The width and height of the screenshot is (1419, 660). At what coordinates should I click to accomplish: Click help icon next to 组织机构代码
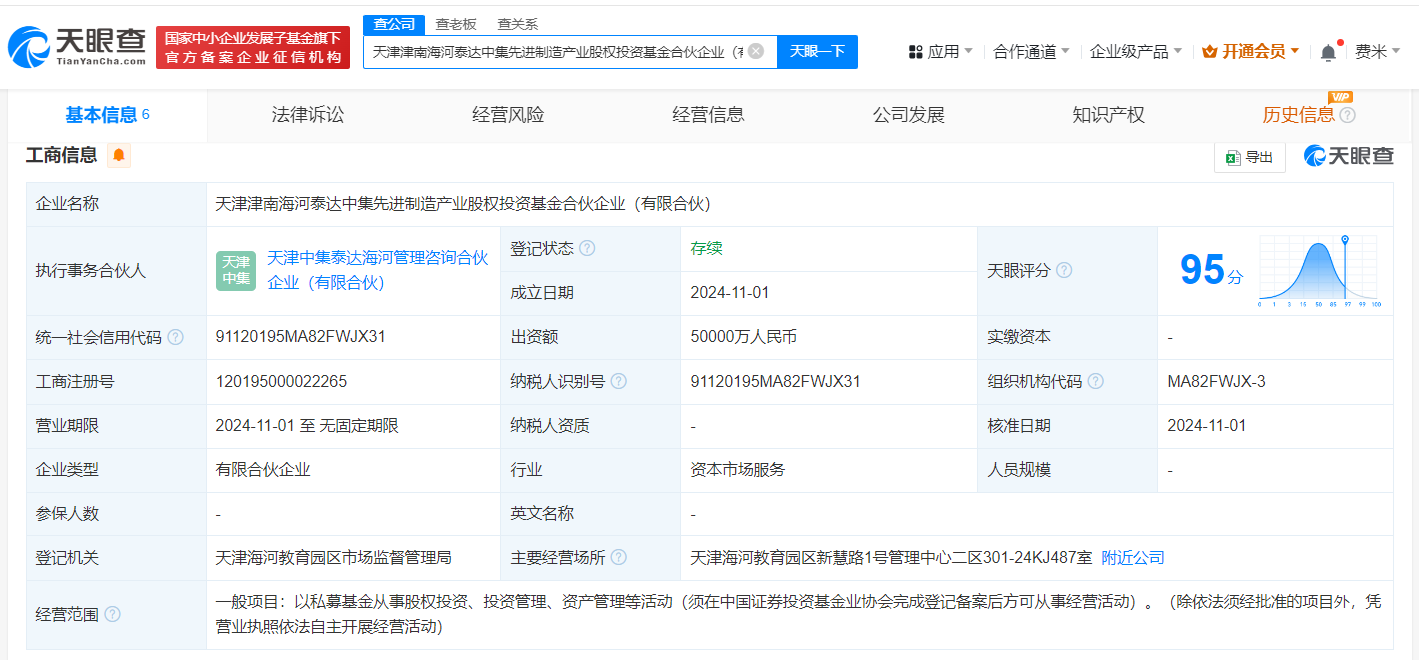click(1096, 382)
